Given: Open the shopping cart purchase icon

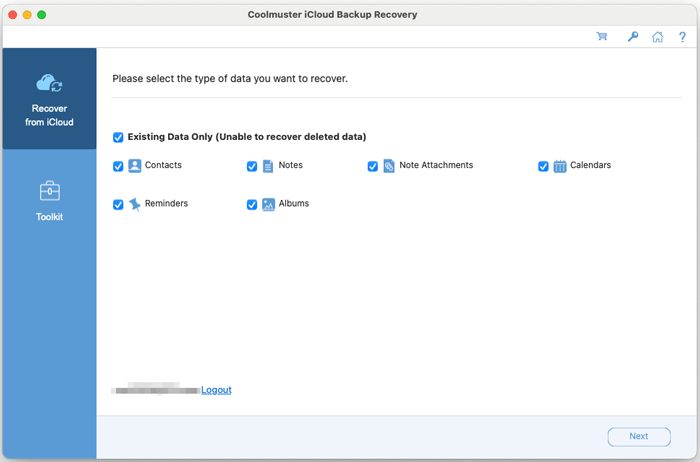Looking at the screenshot, I should 602,37.
